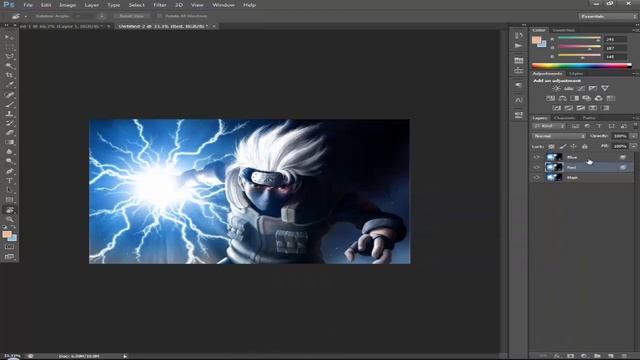Click the Reset View button

tap(131, 16)
